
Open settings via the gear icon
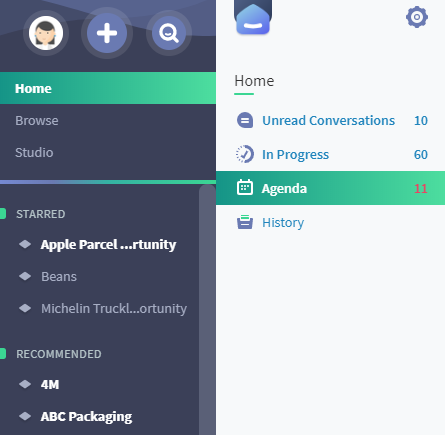[417, 17]
